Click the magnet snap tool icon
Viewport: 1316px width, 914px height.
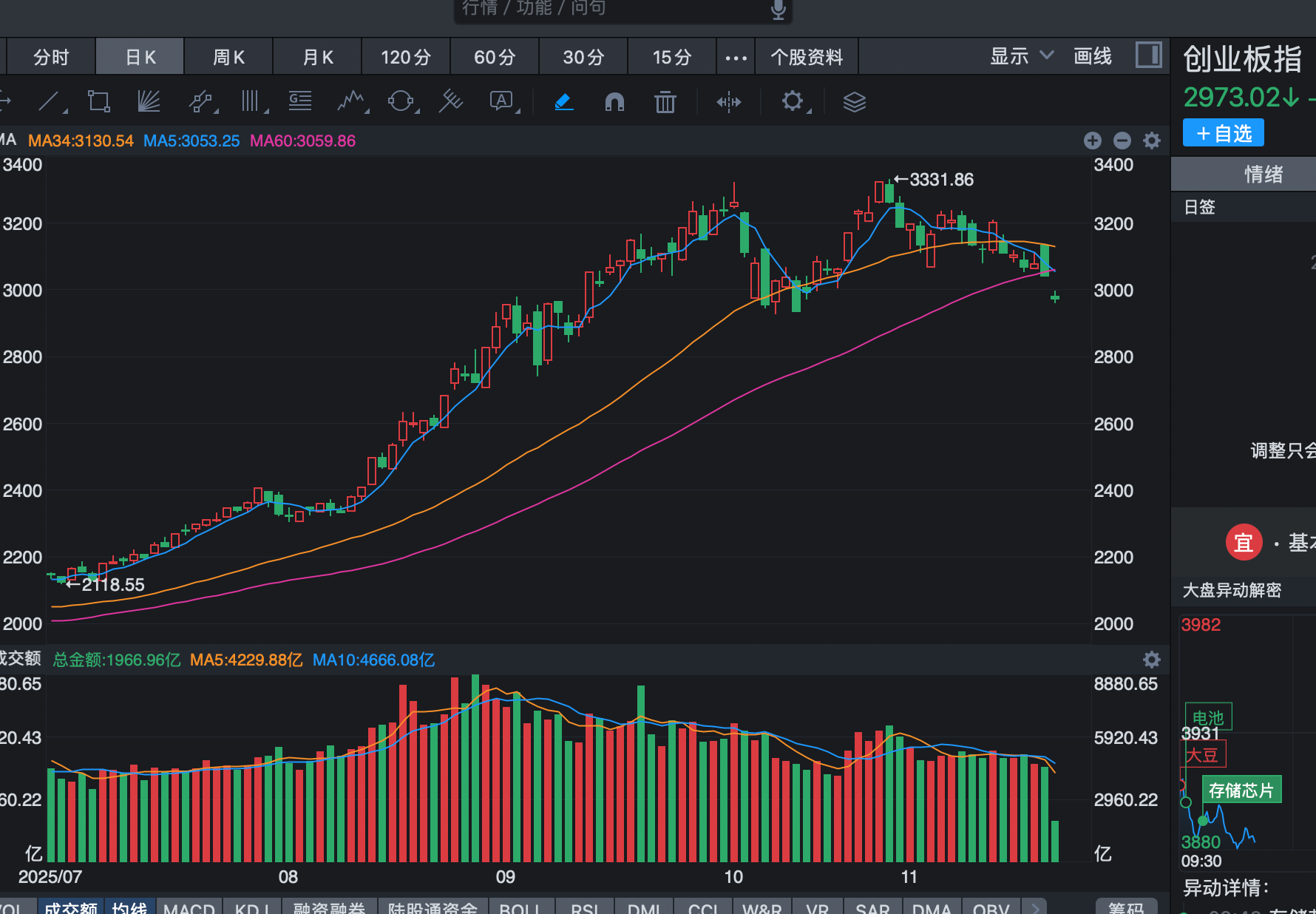click(x=614, y=101)
